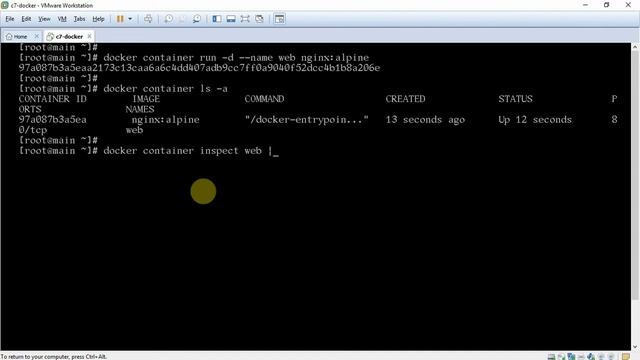Click the greyed-out Revert to snapshot icon
Screen dimensions: 640x360
(182, 19)
